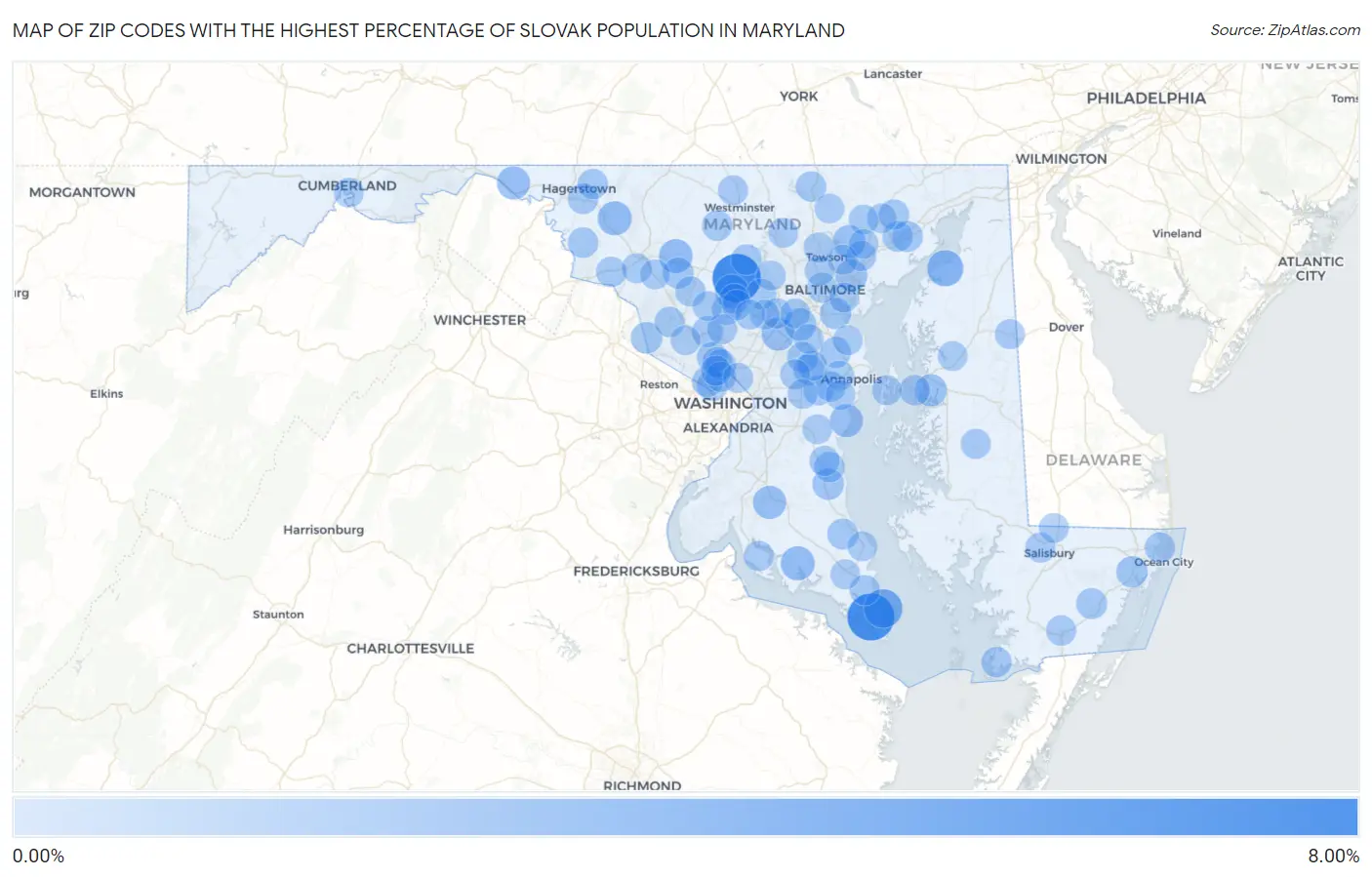Click the WILMINGTON city label
The height and width of the screenshot is (877, 1372).
[1061, 159]
